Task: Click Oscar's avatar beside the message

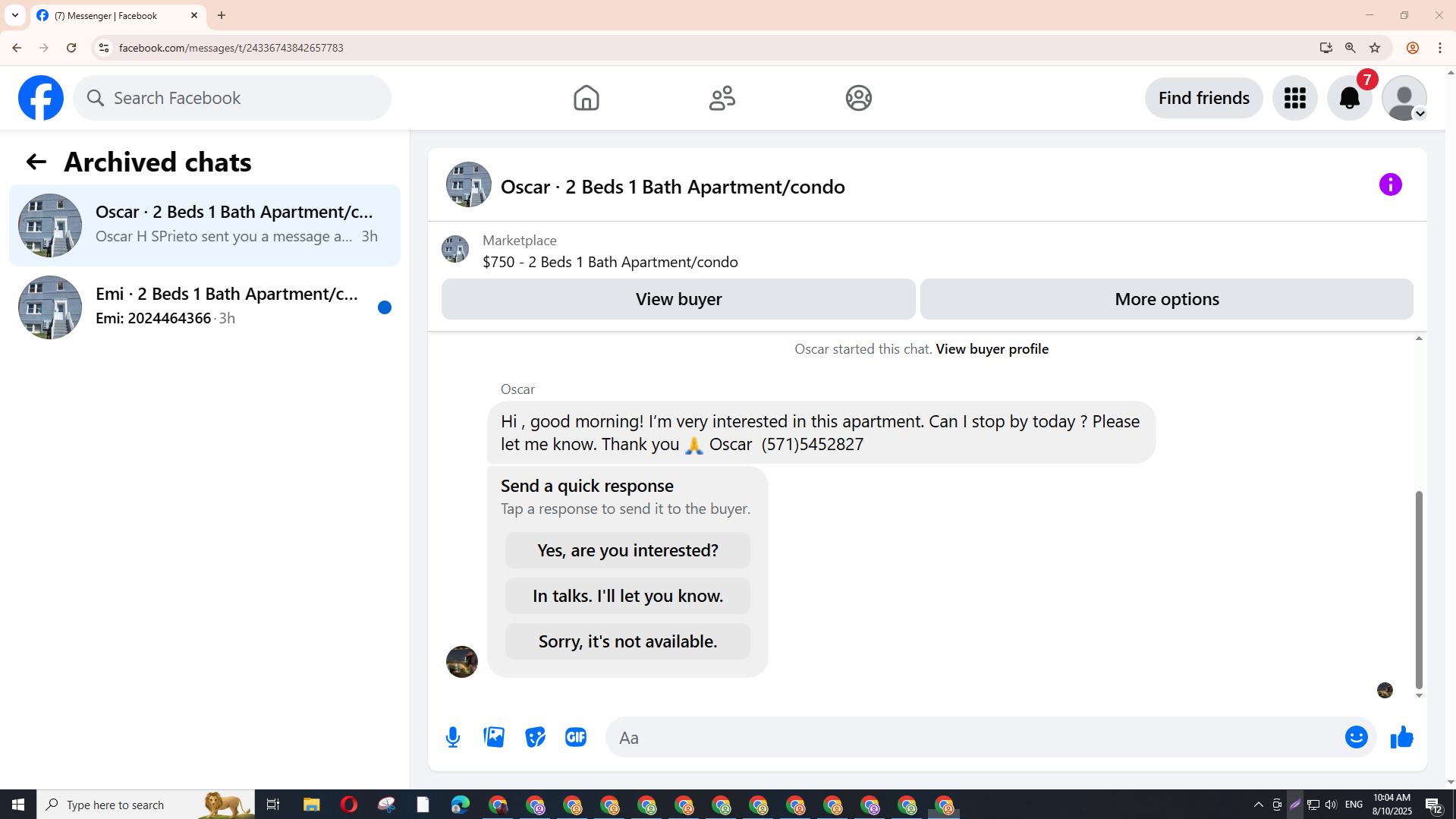Action: 461,662
